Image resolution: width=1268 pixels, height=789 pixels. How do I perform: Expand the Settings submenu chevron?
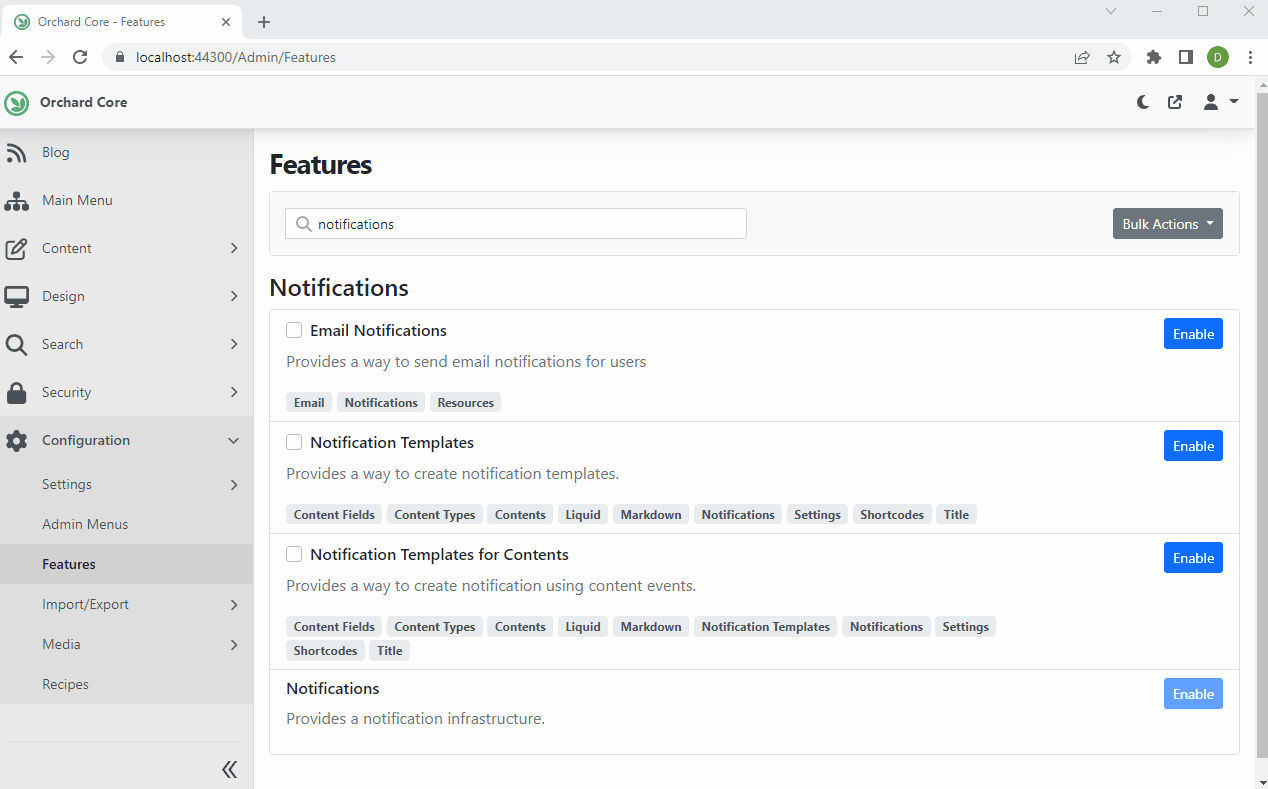pyautogui.click(x=234, y=484)
